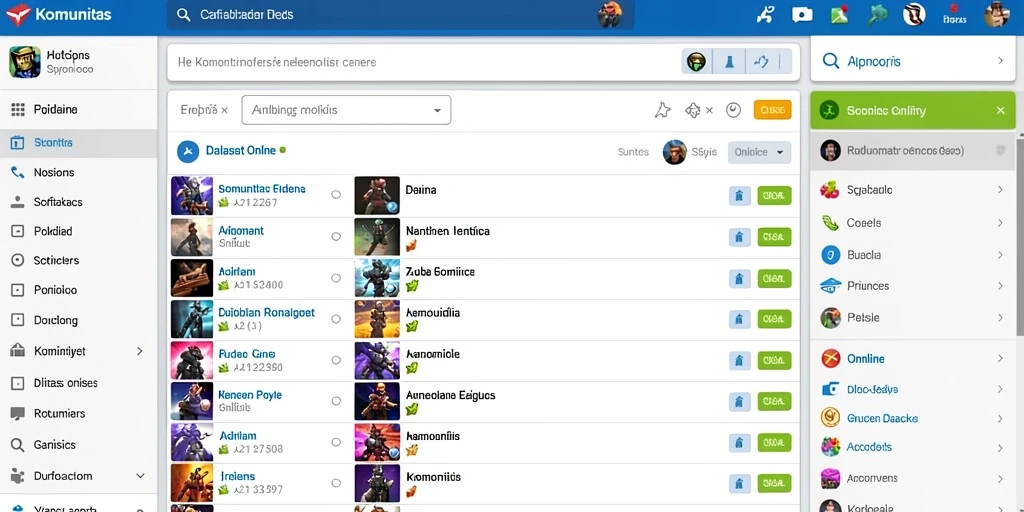Click the green button in Aemouidiia row
Image resolution: width=1024 pixels, height=512 pixels.
click(774, 319)
